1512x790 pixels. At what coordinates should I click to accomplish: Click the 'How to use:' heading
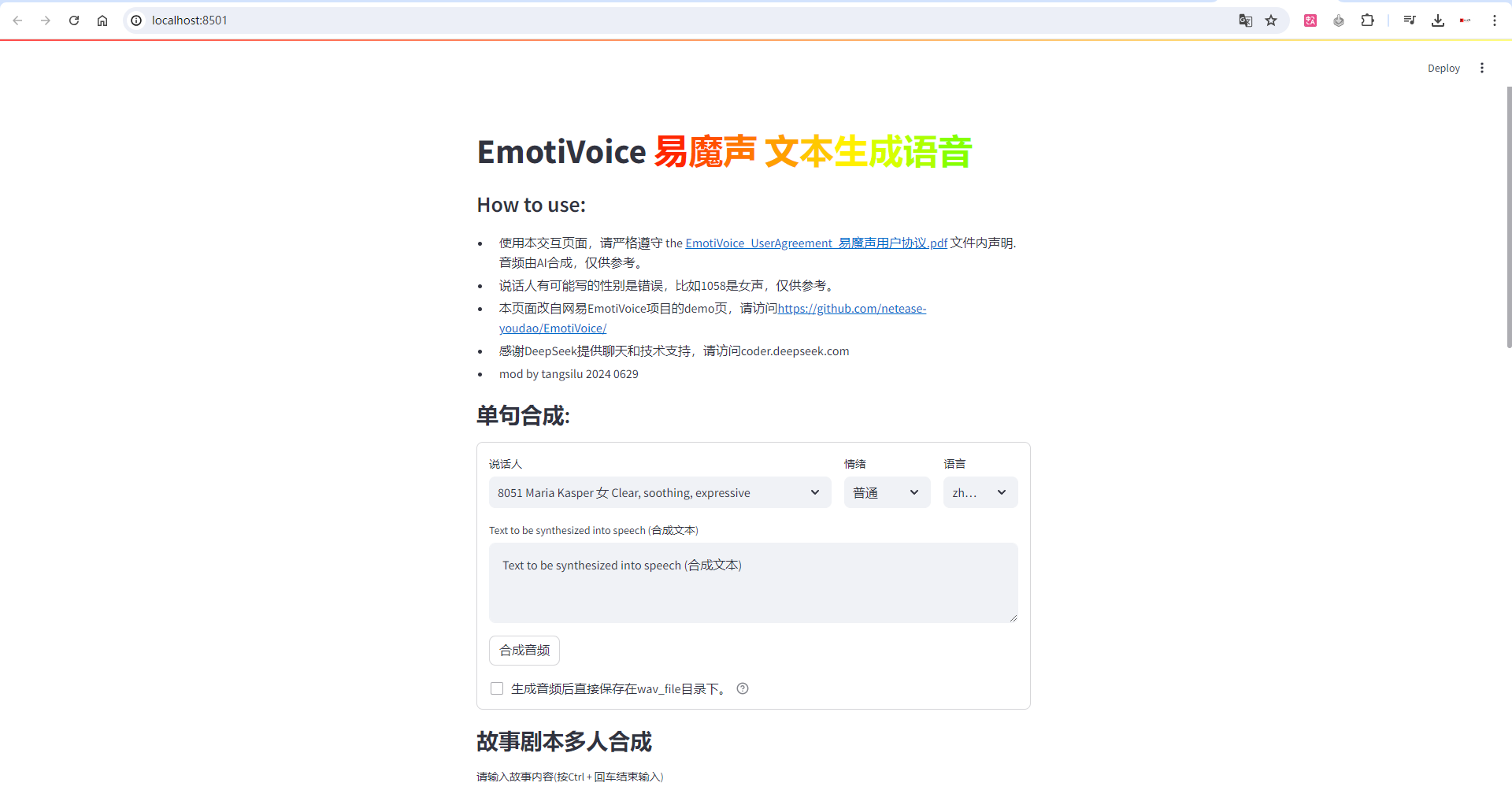pyautogui.click(x=532, y=205)
